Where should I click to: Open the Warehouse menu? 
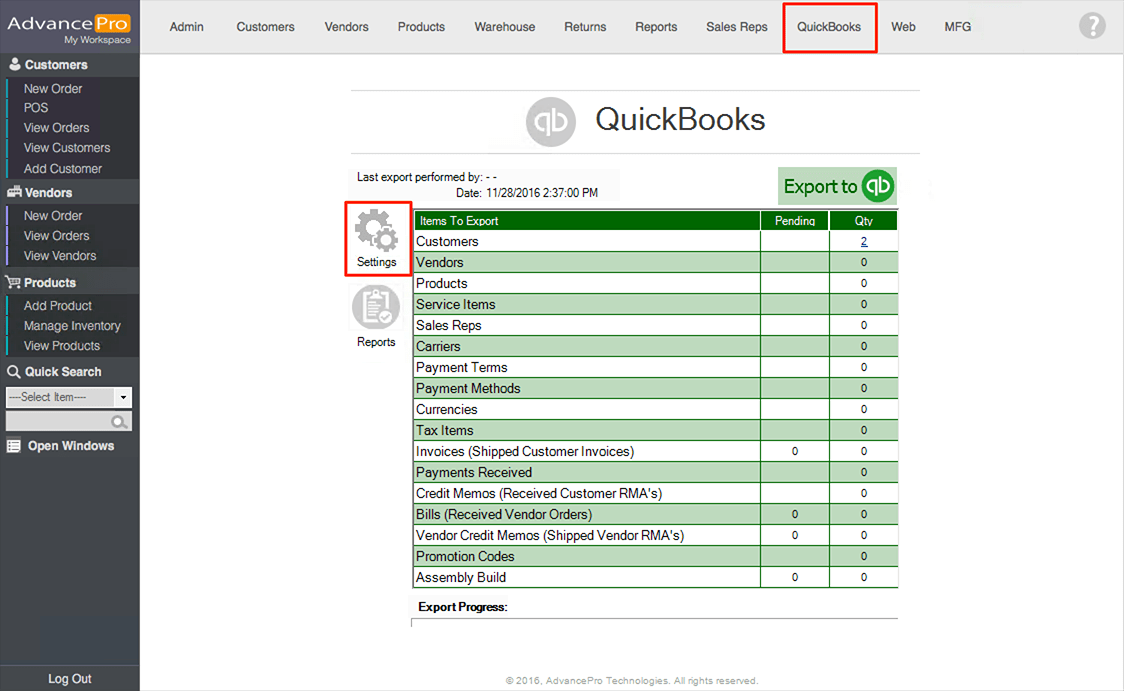(505, 27)
